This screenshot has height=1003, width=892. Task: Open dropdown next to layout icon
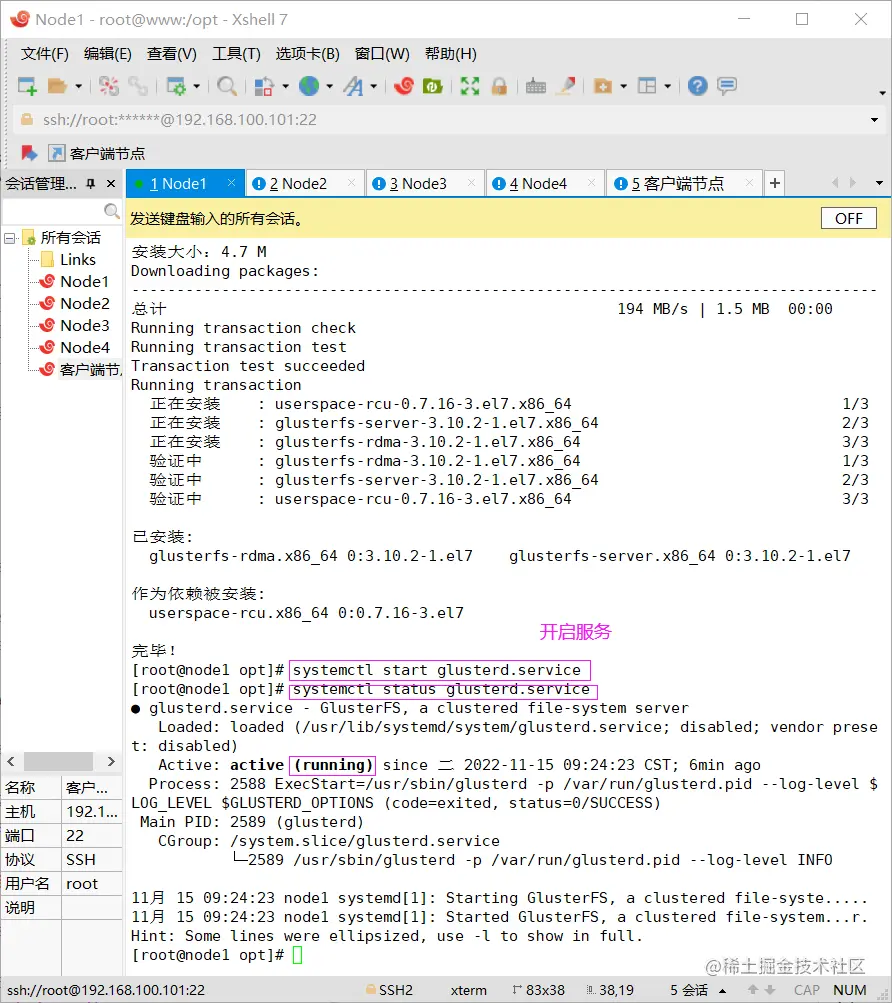[667, 86]
